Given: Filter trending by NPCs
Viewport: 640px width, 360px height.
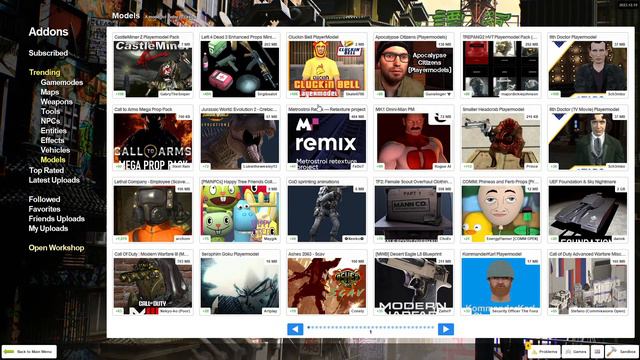Looking at the screenshot, I should [50, 121].
